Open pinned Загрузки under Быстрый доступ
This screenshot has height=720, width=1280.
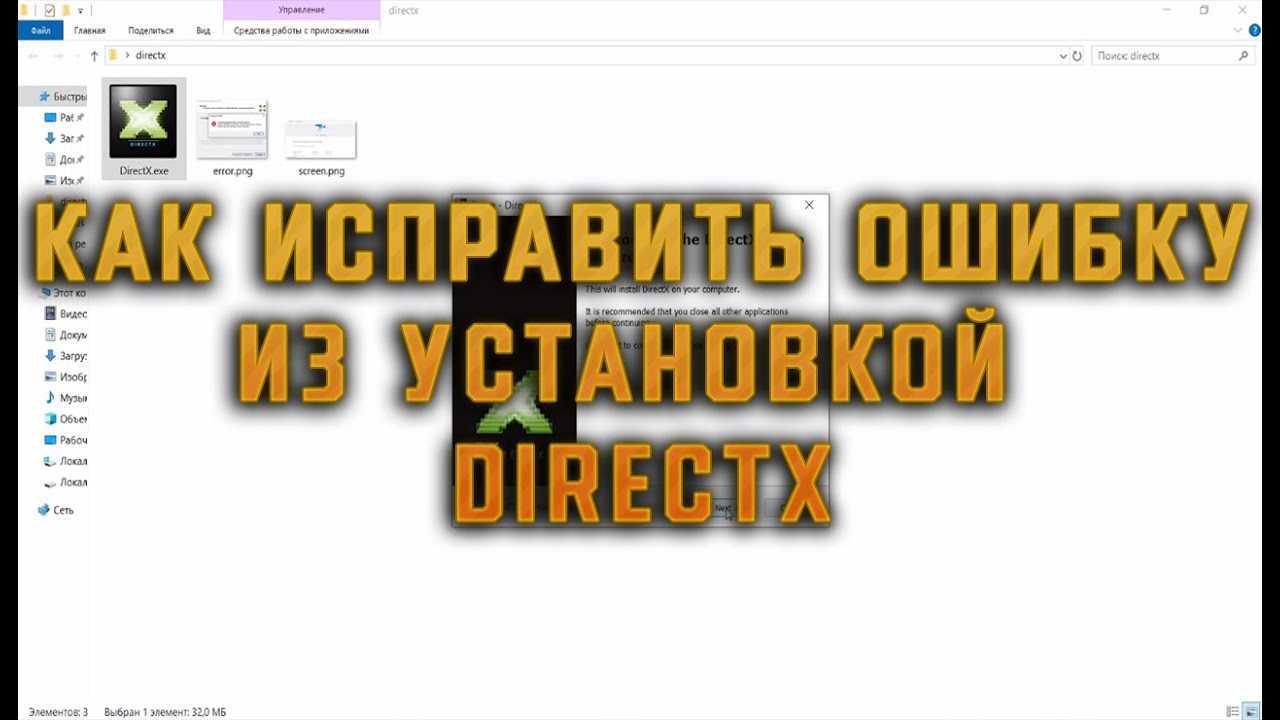click(x=65, y=138)
